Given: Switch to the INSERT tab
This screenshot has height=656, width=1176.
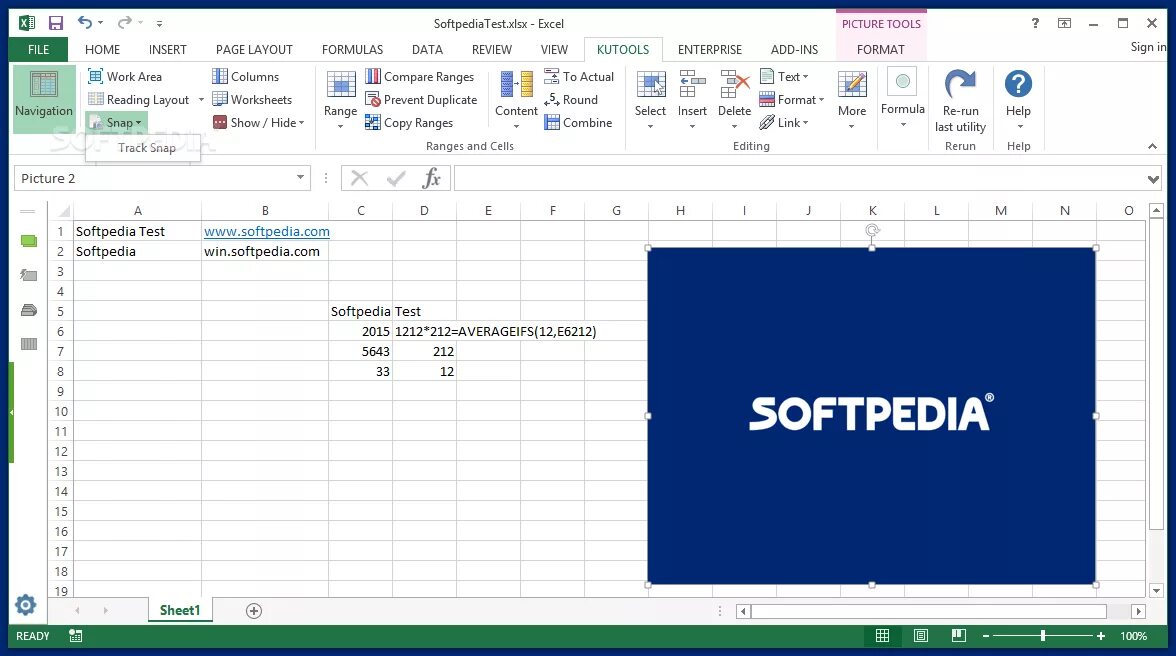Looking at the screenshot, I should tap(167, 49).
